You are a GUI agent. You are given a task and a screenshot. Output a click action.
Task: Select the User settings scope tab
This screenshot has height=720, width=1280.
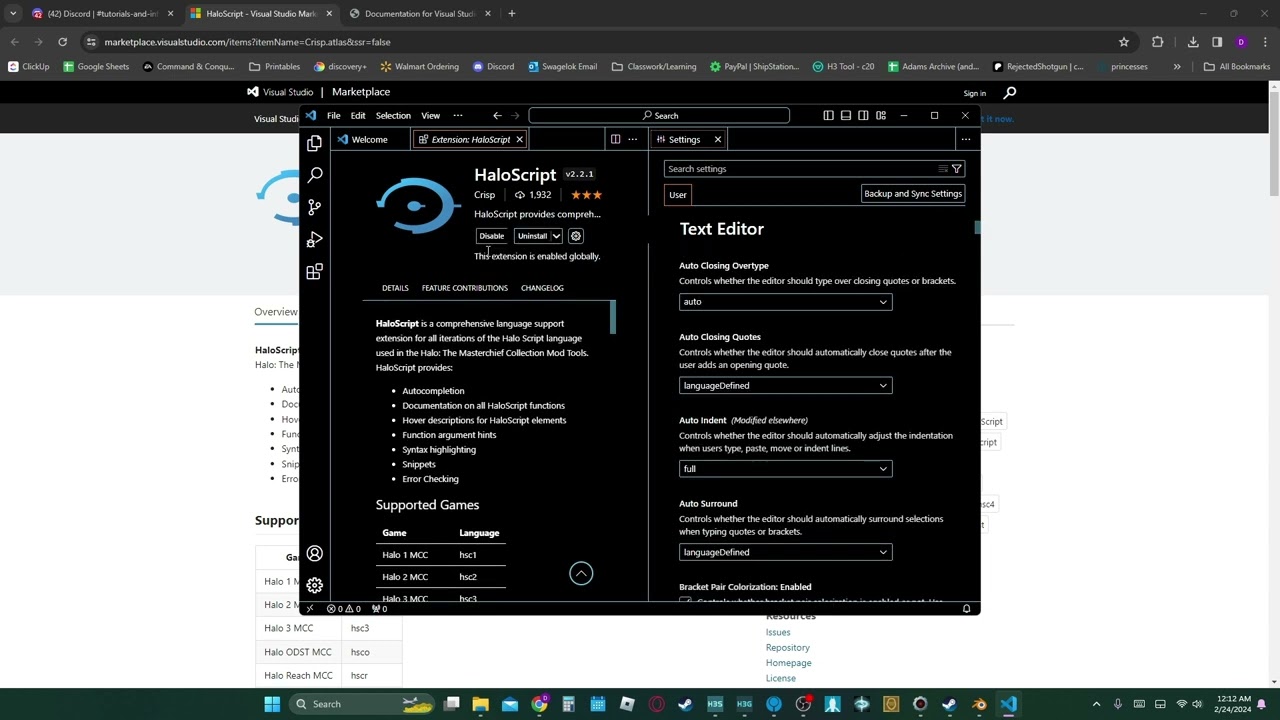pyautogui.click(x=678, y=195)
